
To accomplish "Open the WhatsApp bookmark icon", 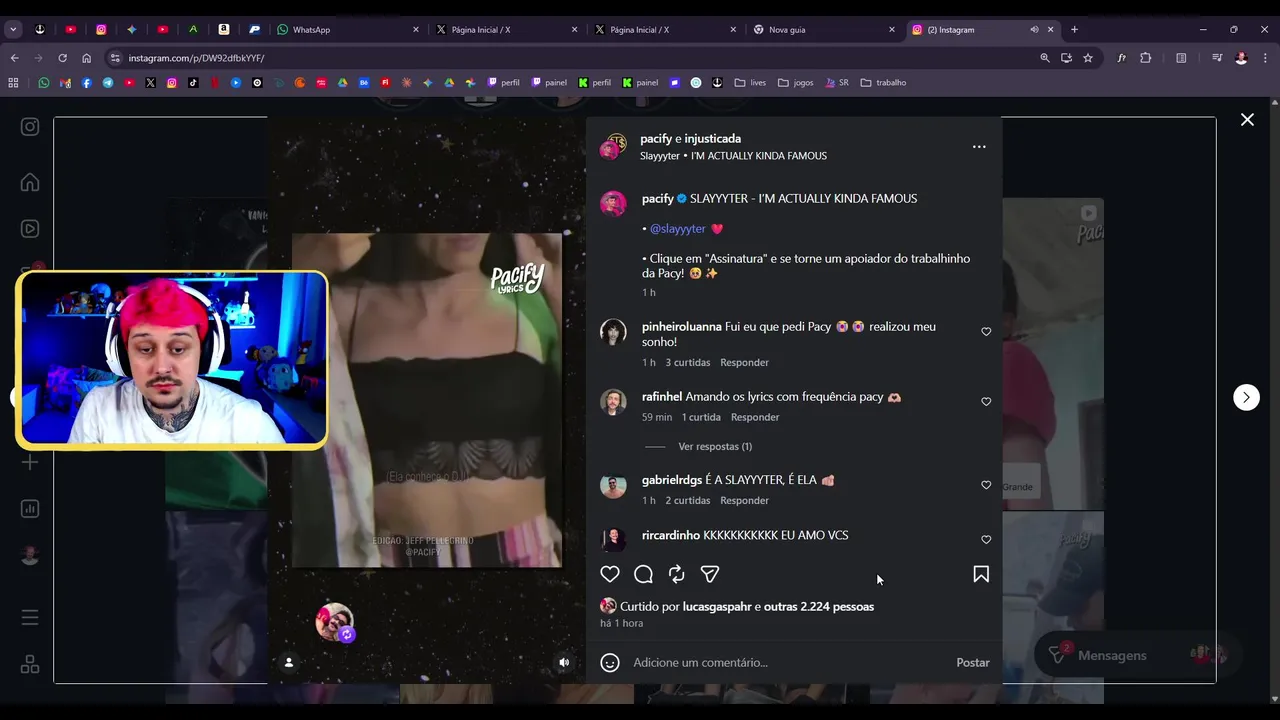I will [x=44, y=83].
